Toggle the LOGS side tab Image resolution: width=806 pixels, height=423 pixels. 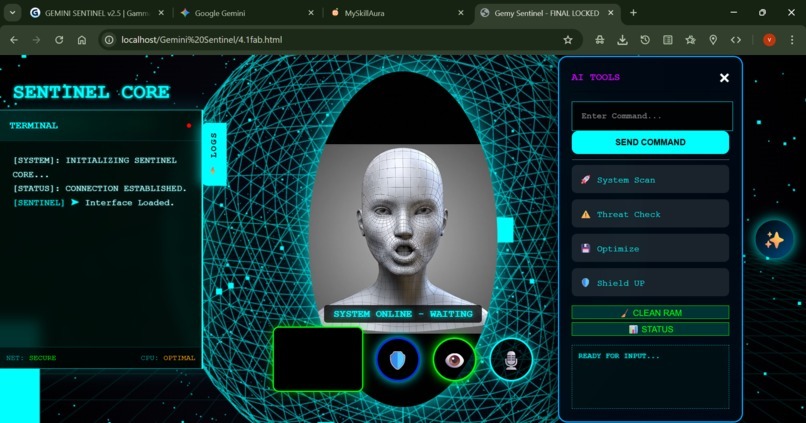point(214,154)
